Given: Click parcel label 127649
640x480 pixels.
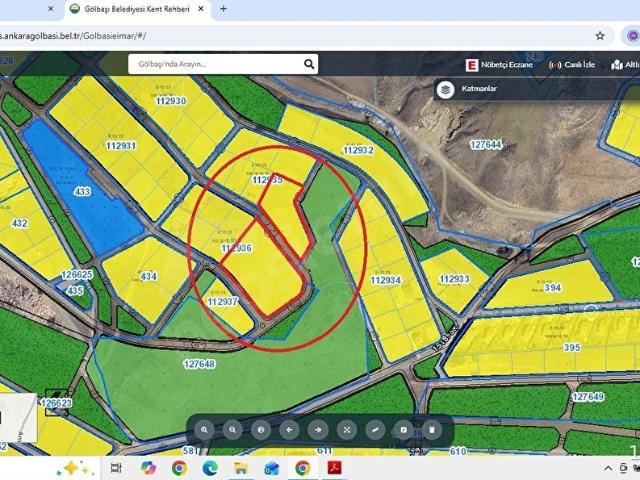Looking at the screenshot, I should pos(588,397).
